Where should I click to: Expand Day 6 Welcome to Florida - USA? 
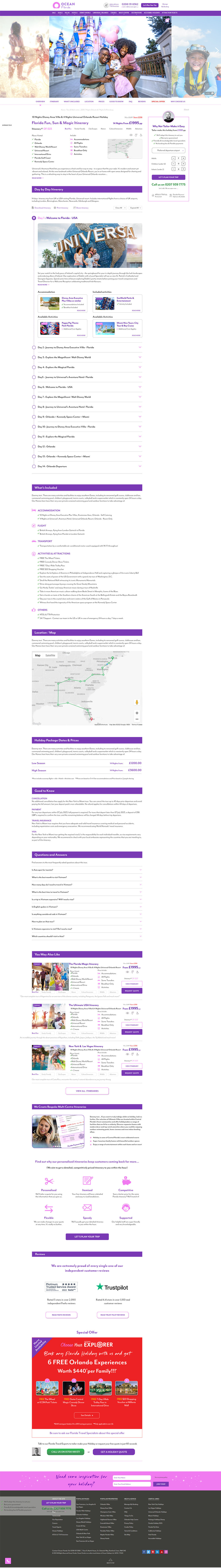click(x=87, y=387)
